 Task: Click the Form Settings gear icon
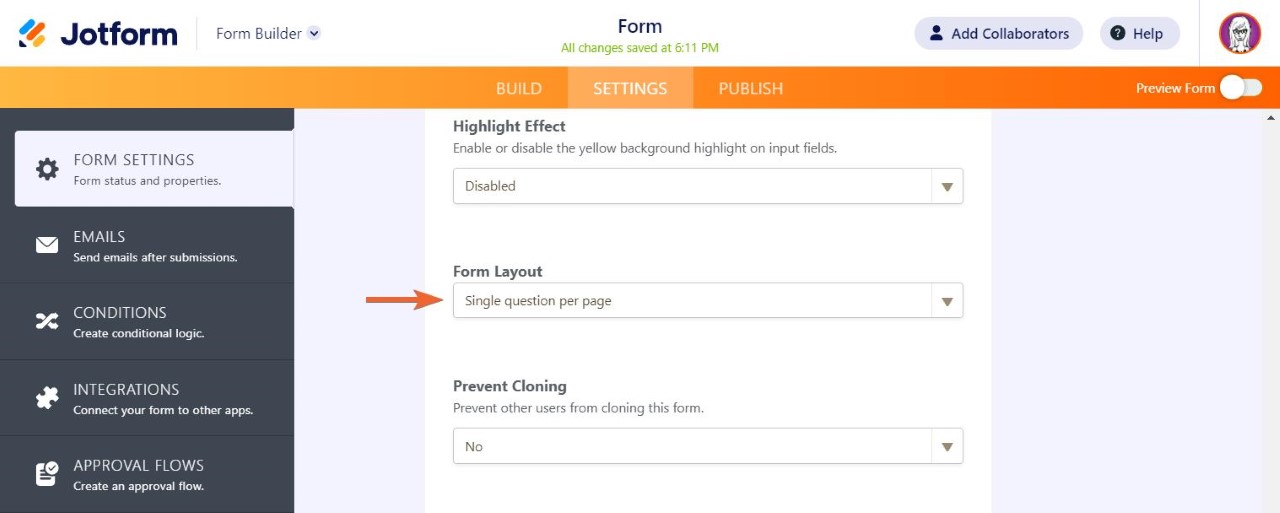tap(47, 169)
